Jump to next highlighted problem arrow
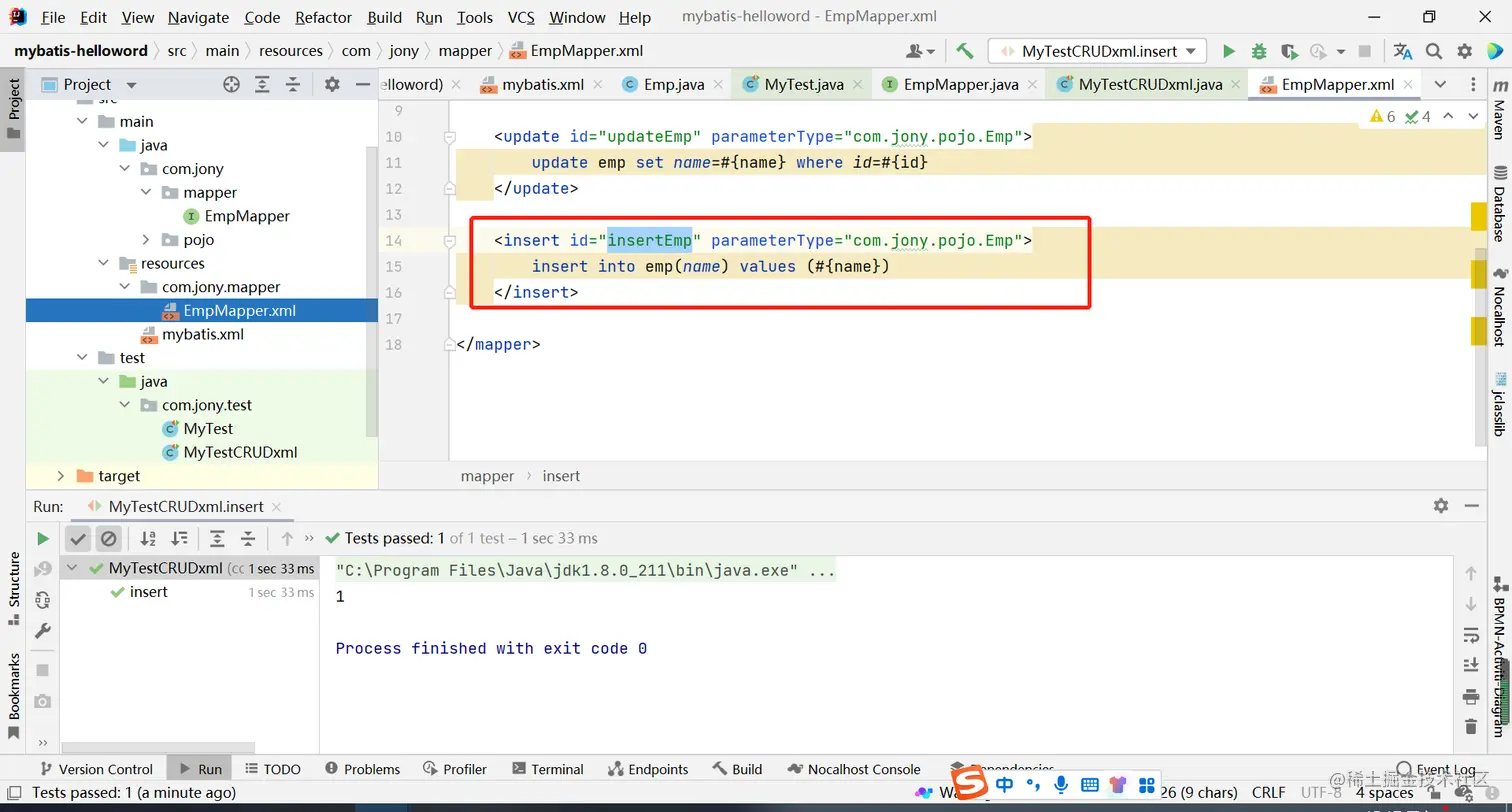This screenshot has width=1512, height=812. tap(1473, 117)
